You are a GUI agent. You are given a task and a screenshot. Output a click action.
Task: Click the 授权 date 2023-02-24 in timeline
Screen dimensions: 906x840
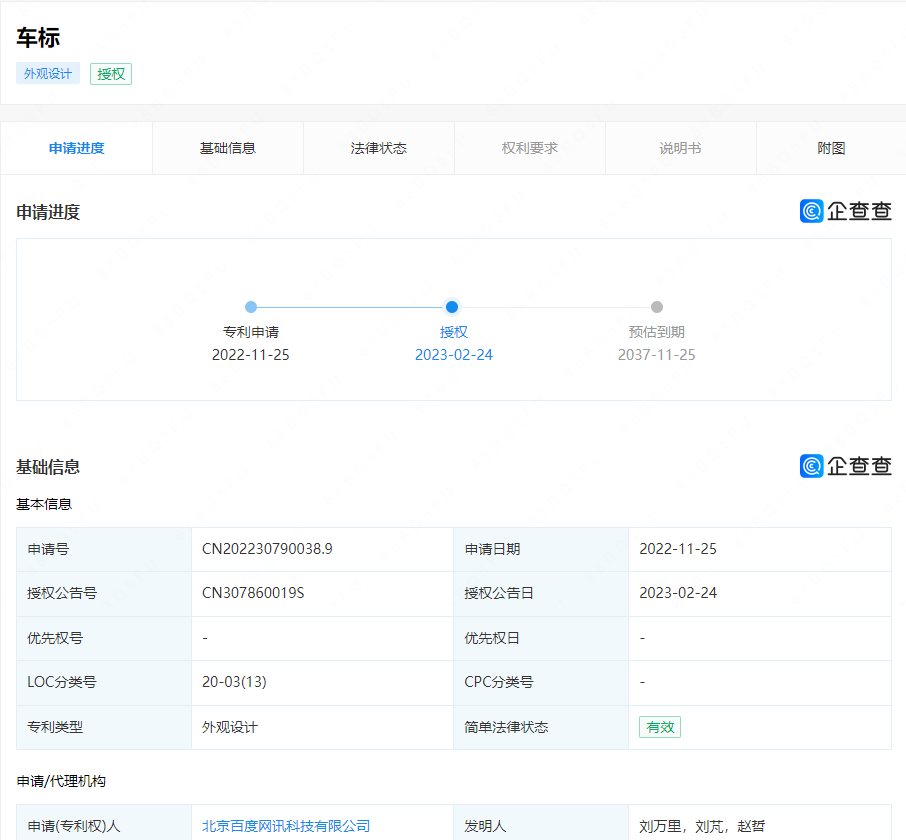454,355
